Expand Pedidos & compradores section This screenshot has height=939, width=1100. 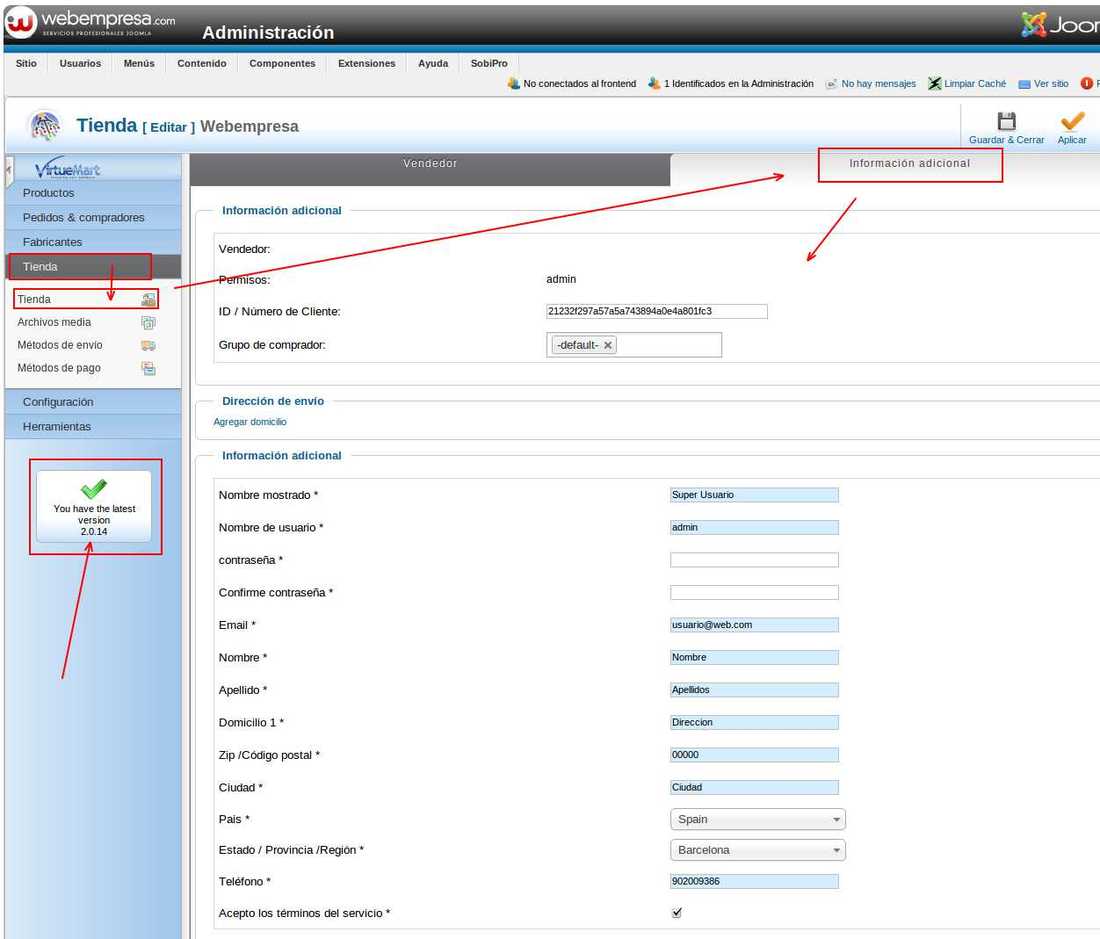(x=93, y=217)
